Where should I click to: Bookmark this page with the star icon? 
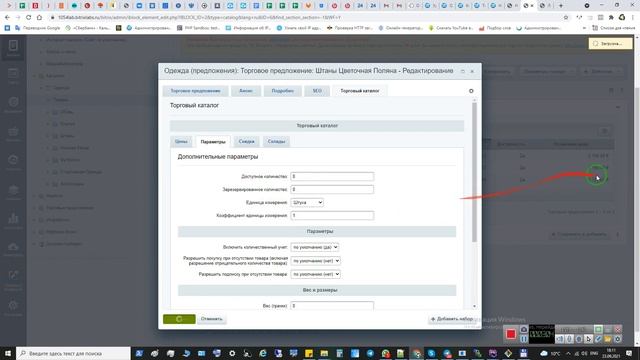[x=566, y=18]
